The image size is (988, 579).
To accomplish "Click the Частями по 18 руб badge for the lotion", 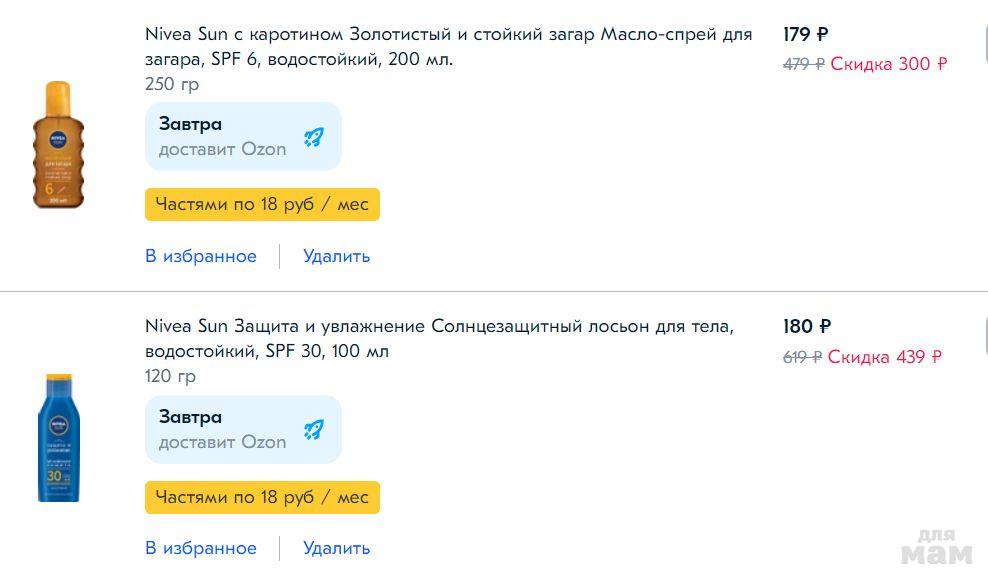I will [x=262, y=497].
